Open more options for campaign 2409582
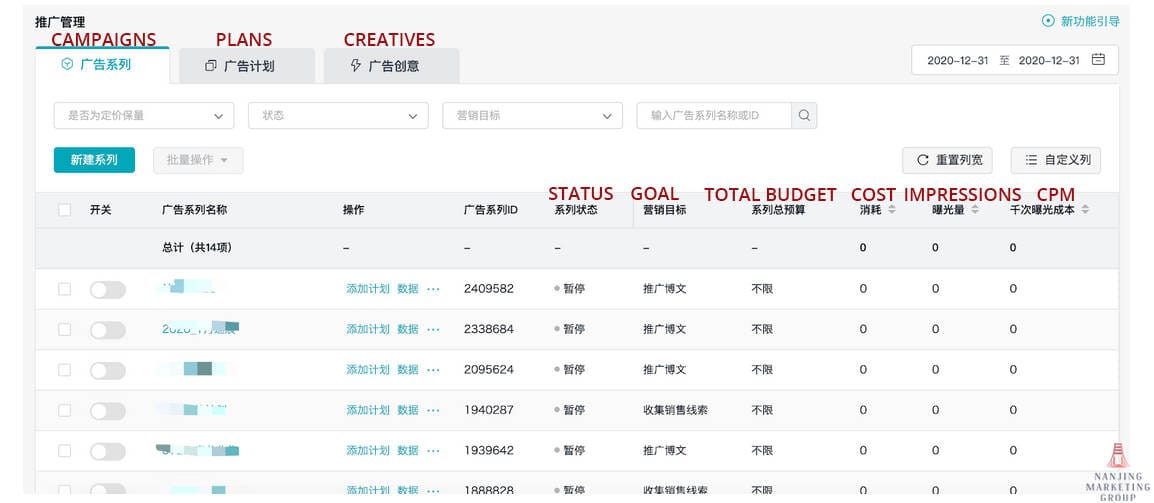 (433, 289)
